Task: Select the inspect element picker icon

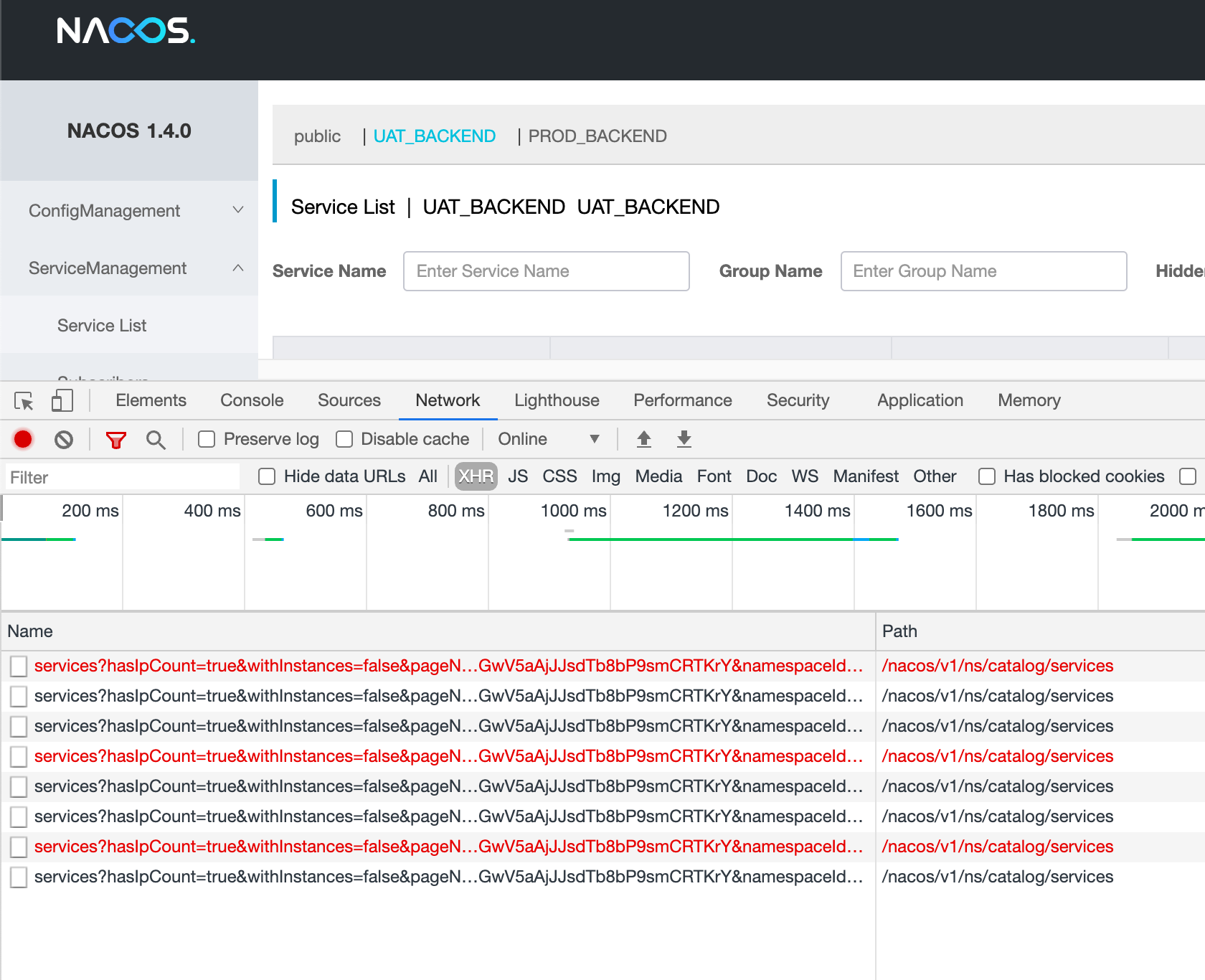Action: 24,401
